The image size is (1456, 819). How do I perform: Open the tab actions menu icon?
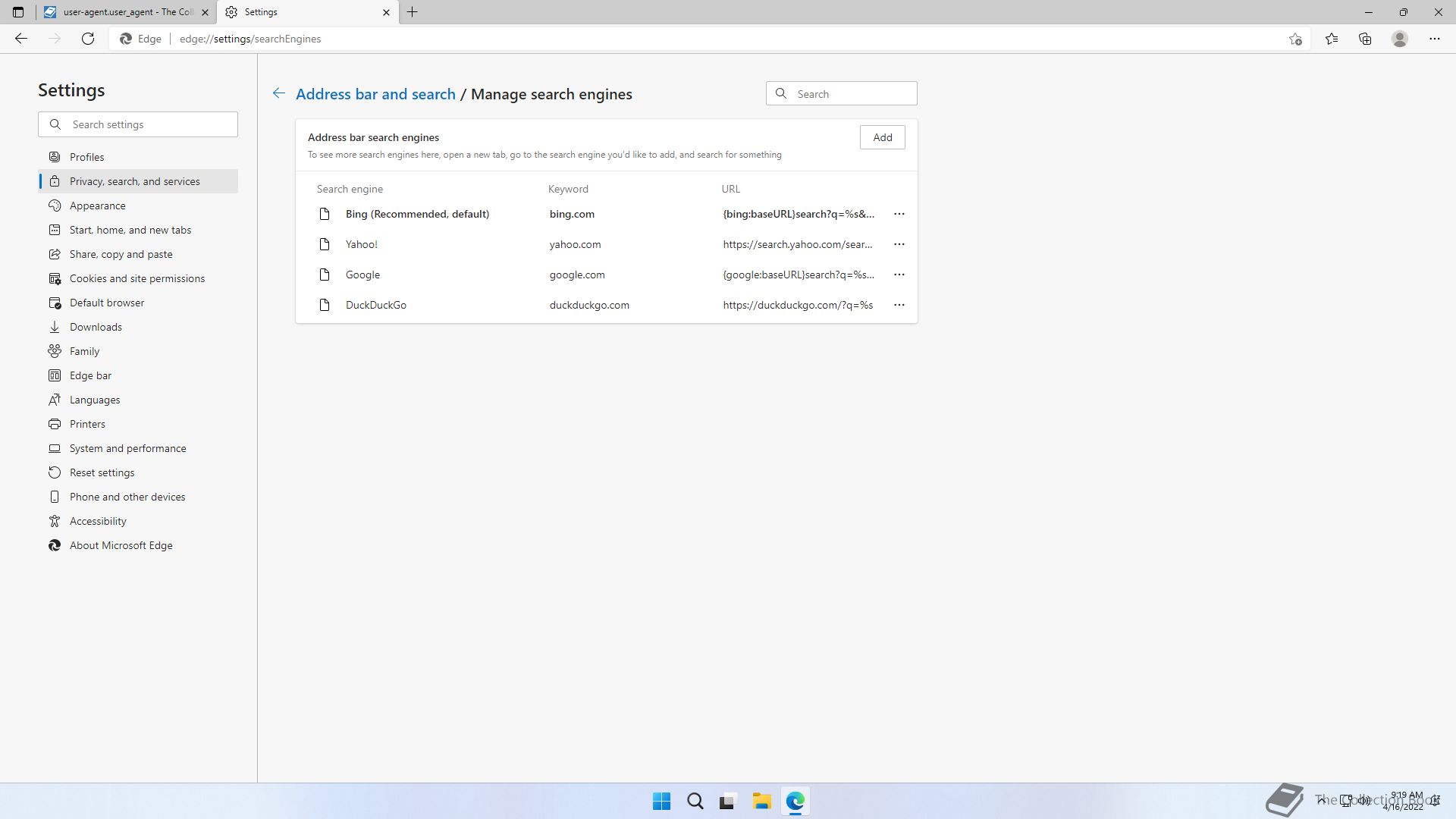click(x=18, y=12)
